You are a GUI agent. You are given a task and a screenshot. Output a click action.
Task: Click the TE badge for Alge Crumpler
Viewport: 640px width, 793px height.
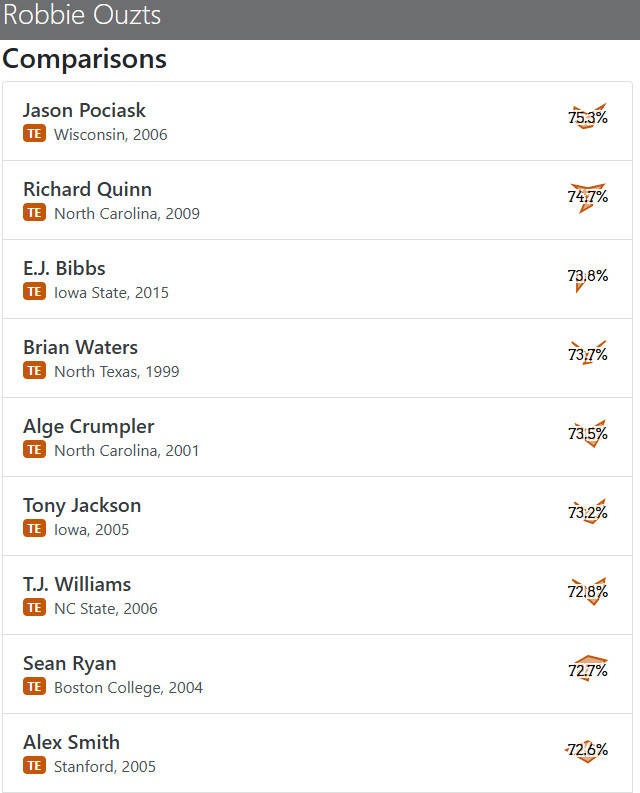pyautogui.click(x=34, y=450)
